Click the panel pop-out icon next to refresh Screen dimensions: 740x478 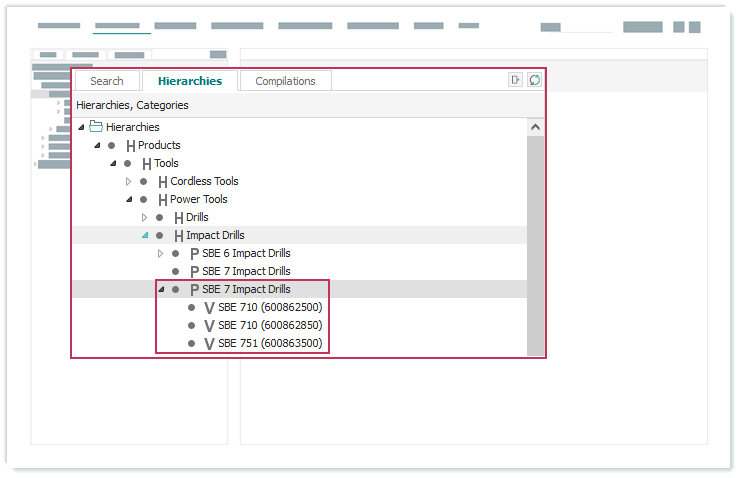[x=515, y=80]
